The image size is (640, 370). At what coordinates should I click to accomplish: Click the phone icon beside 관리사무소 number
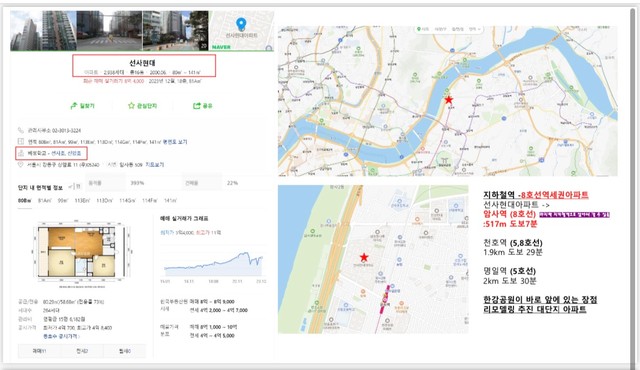[21, 131]
